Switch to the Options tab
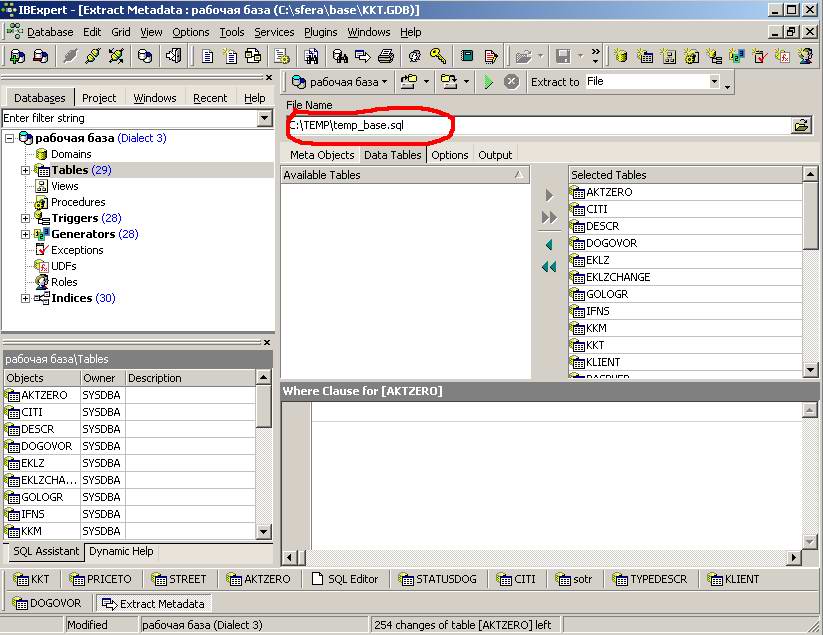Image resolution: width=823 pixels, height=635 pixels. click(x=449, y=155)
